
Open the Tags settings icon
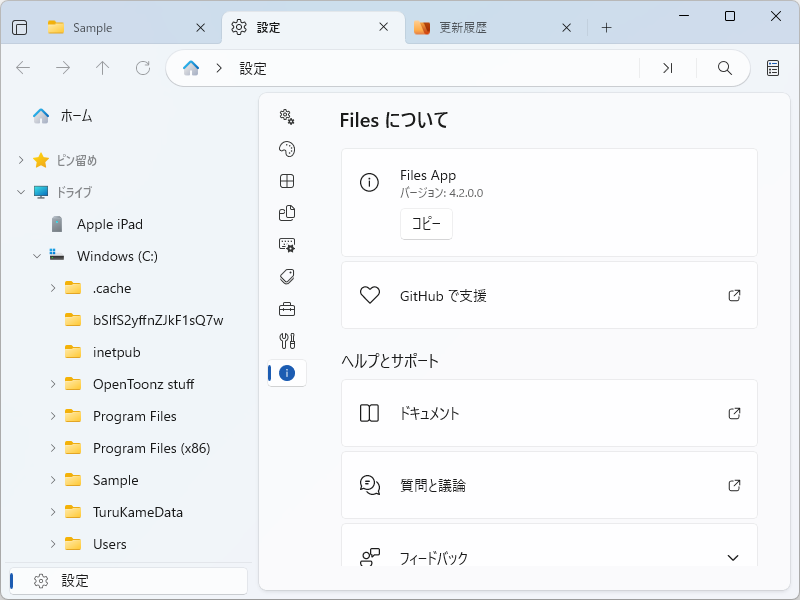(287, 277)
